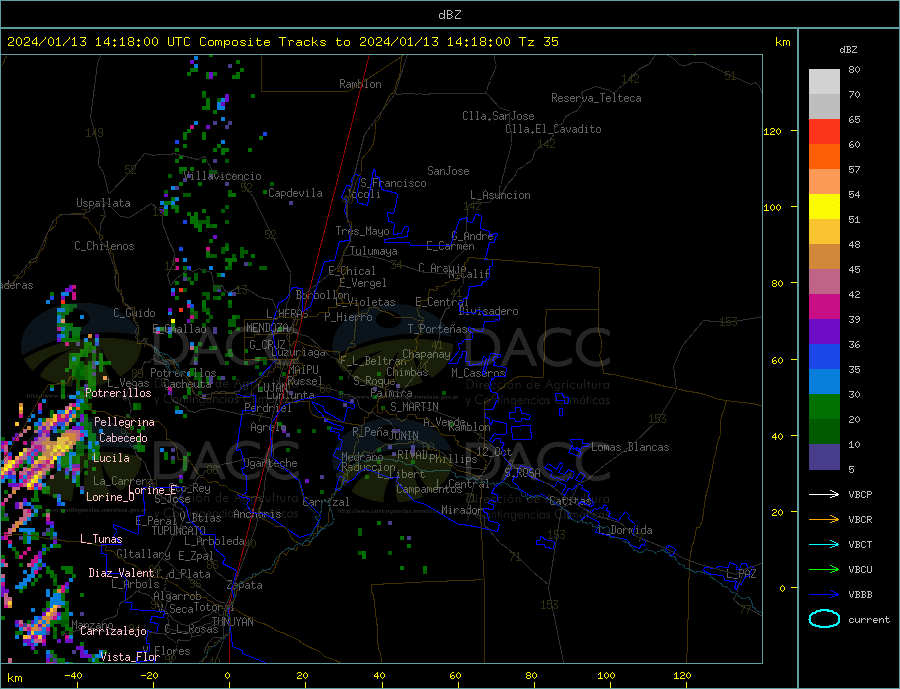Screen dimensions: 900x689
Task: Click the Lomas_Blancas label
Action: pos(630,447)
